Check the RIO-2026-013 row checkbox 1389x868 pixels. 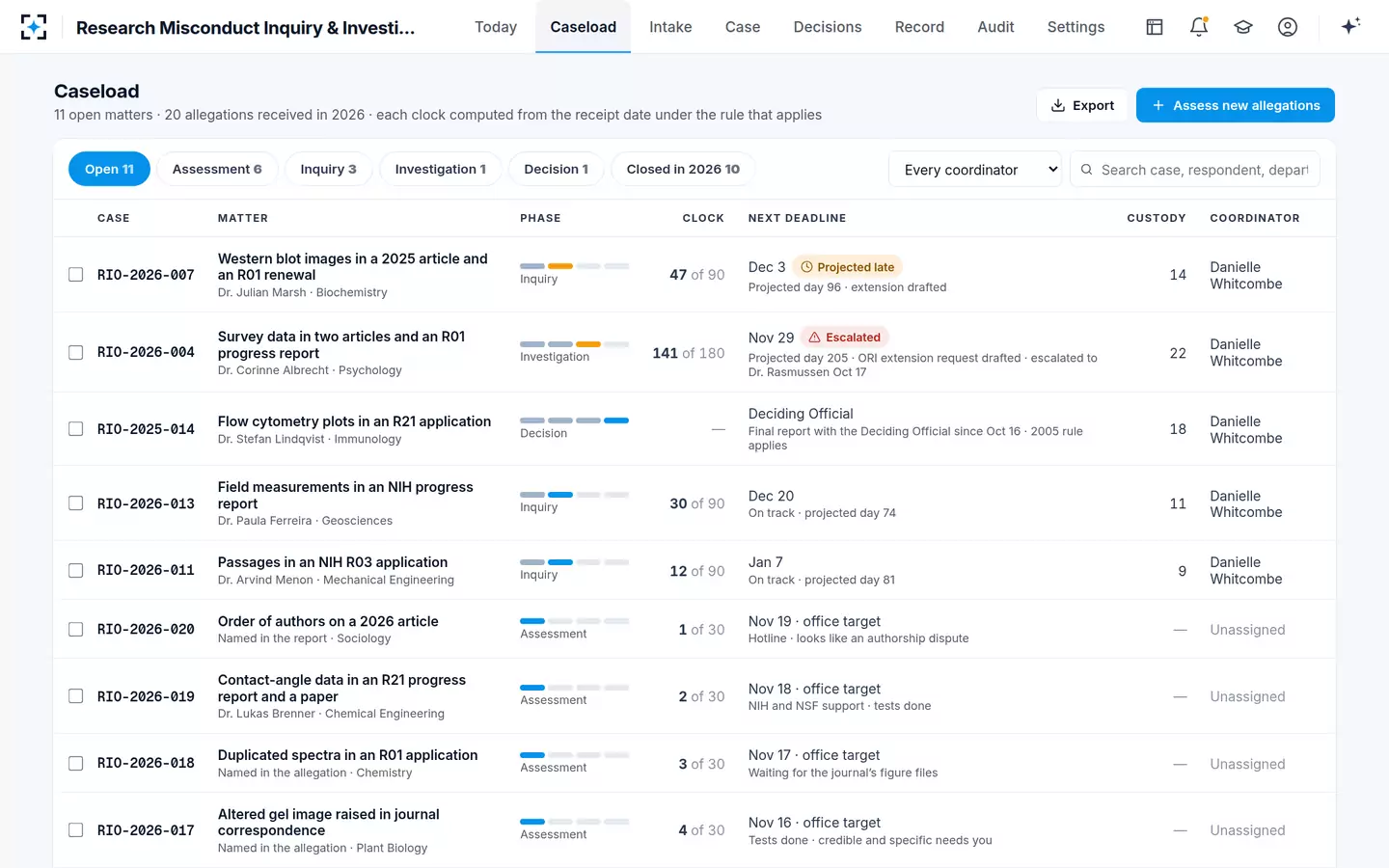click(75, 503)
